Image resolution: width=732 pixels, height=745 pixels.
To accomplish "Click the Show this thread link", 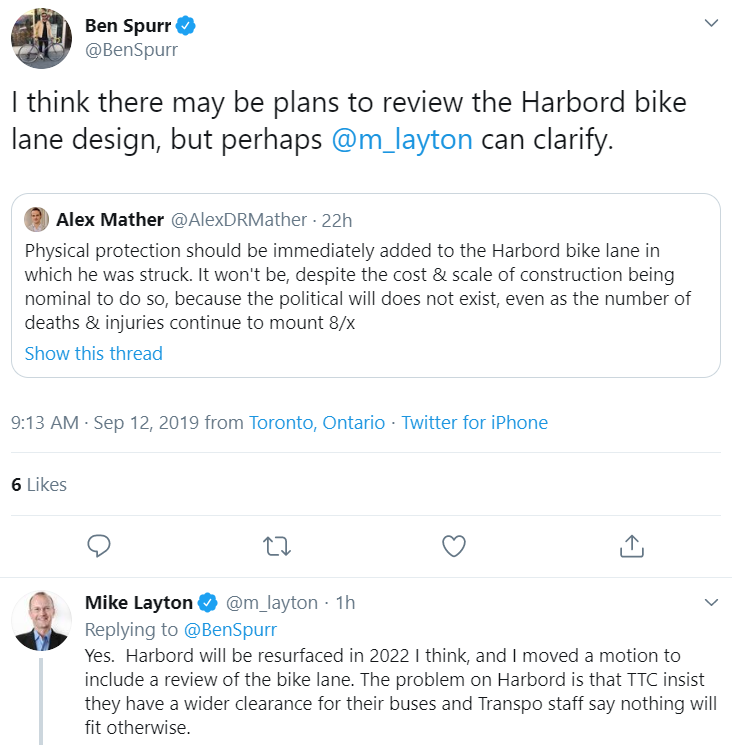I will pyautogui.click(x=93, y=353).
